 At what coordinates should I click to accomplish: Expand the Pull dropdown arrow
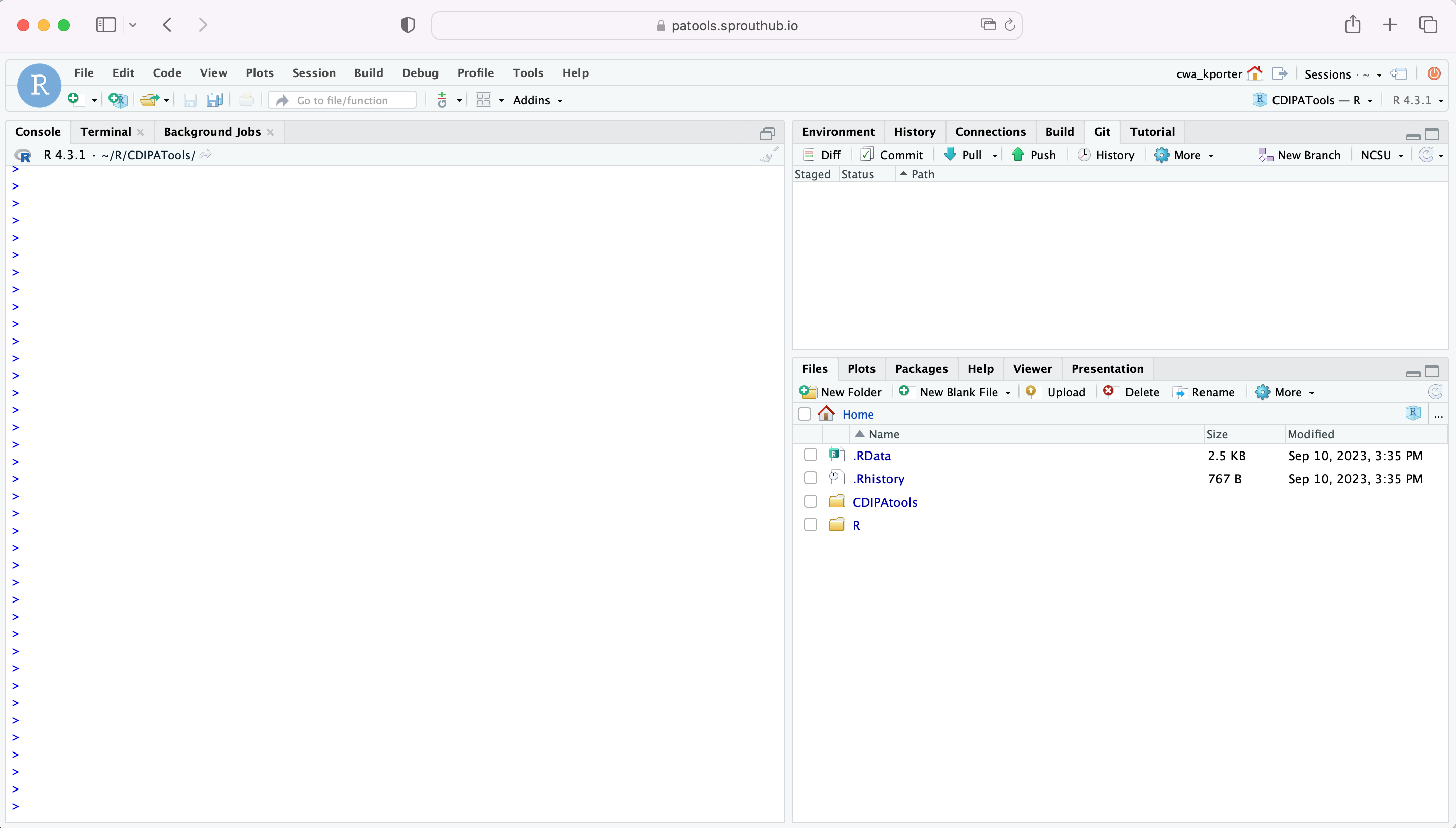click(x=994, y=156)
